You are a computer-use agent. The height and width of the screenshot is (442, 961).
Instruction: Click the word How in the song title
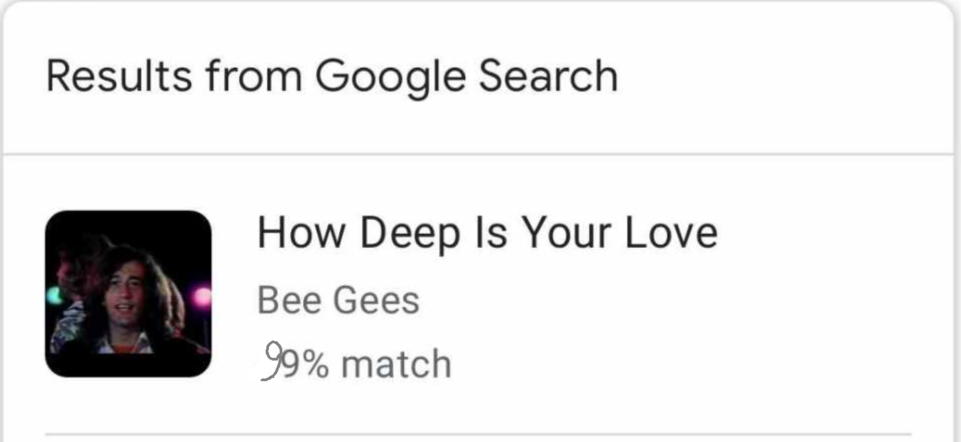coord(301,233)
